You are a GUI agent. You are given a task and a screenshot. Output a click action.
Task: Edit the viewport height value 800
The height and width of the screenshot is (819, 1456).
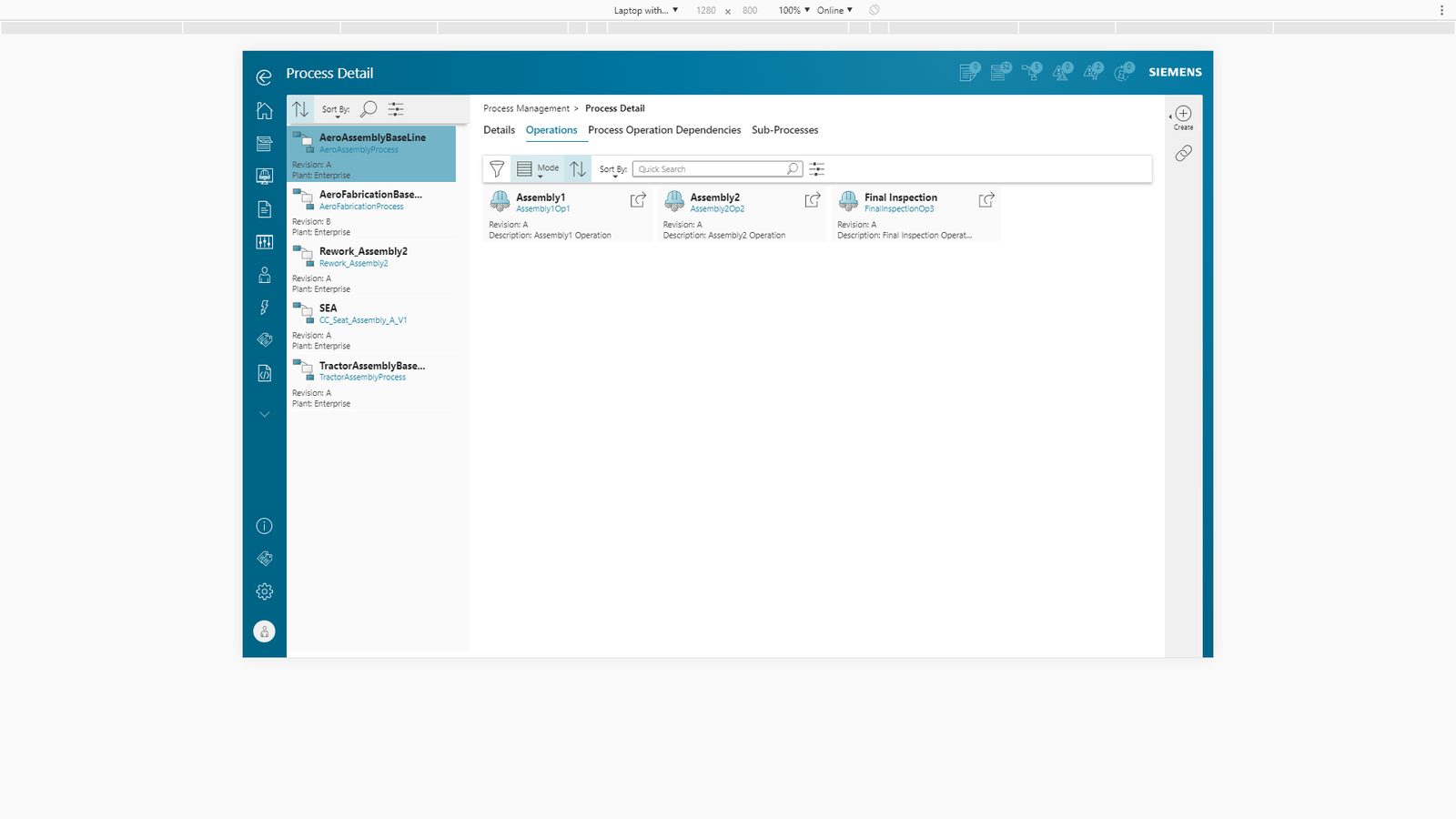point(750,10)
